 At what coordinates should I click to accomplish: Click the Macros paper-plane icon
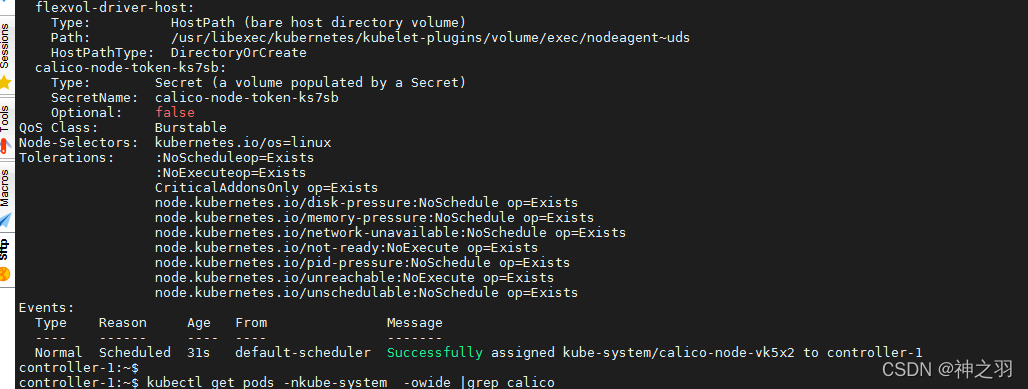coord(5,220)
